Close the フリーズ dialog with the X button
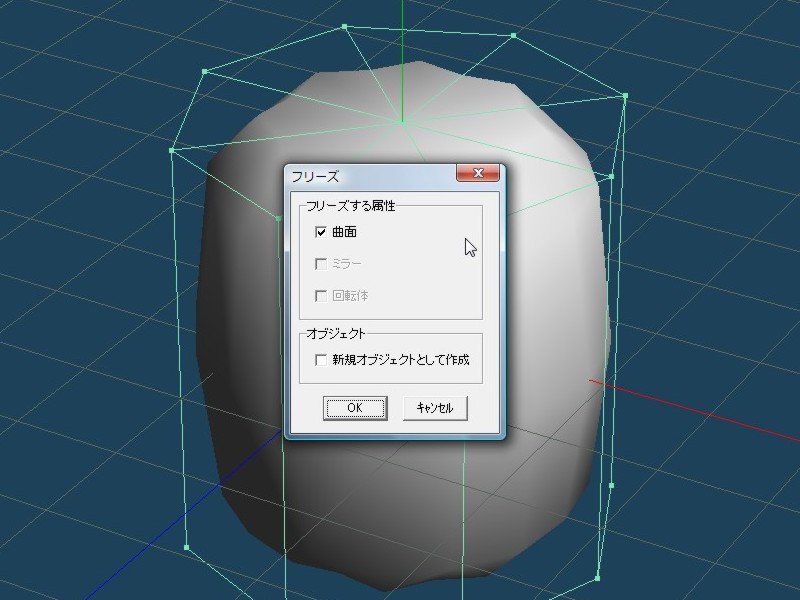Image resolution: width=800 pixels, height=600 pixels. click(478, 173)
